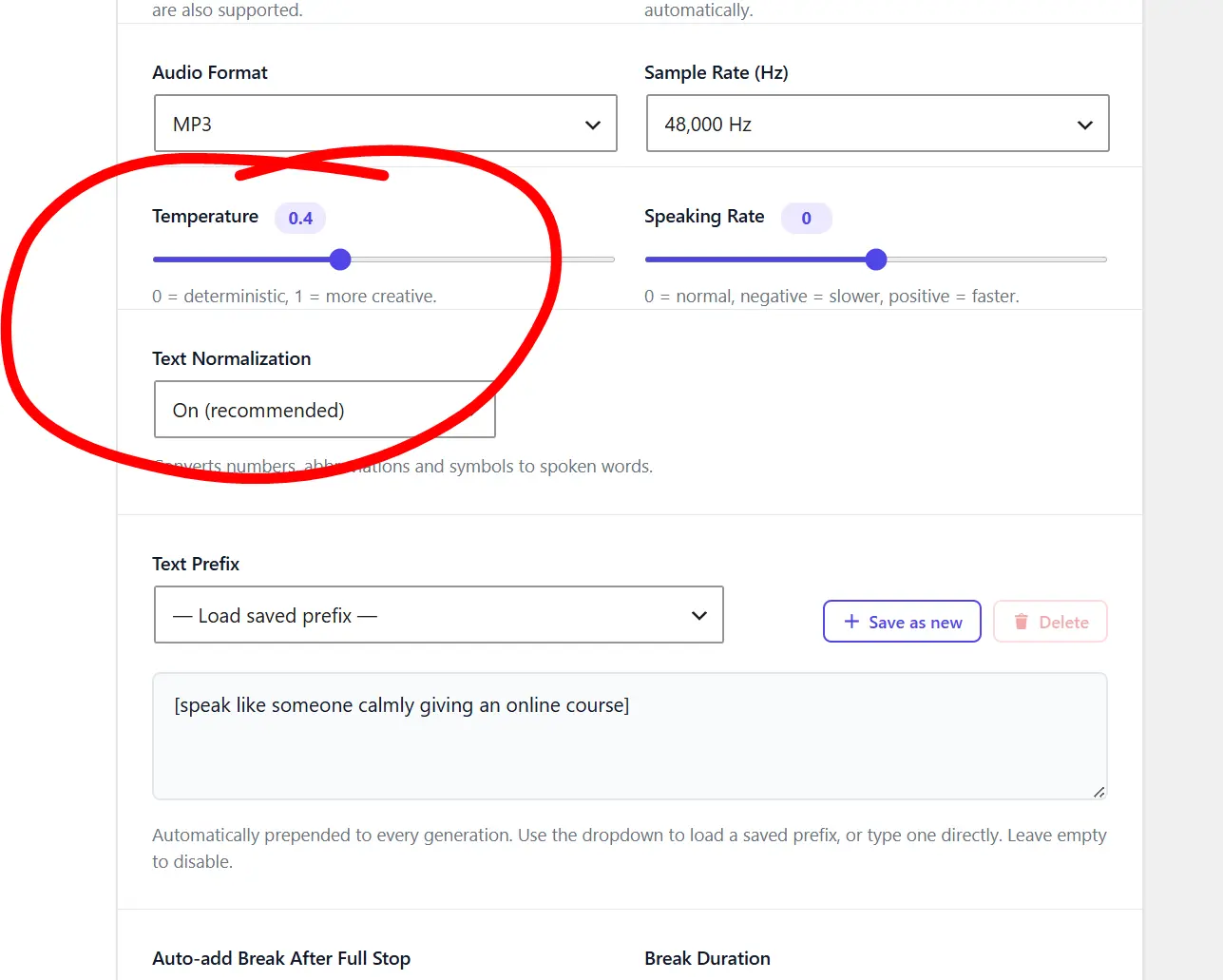The image size is (1223, 980).
Task: Click the Sample Rate (Hz) label
Action: (x=717, y=72)
